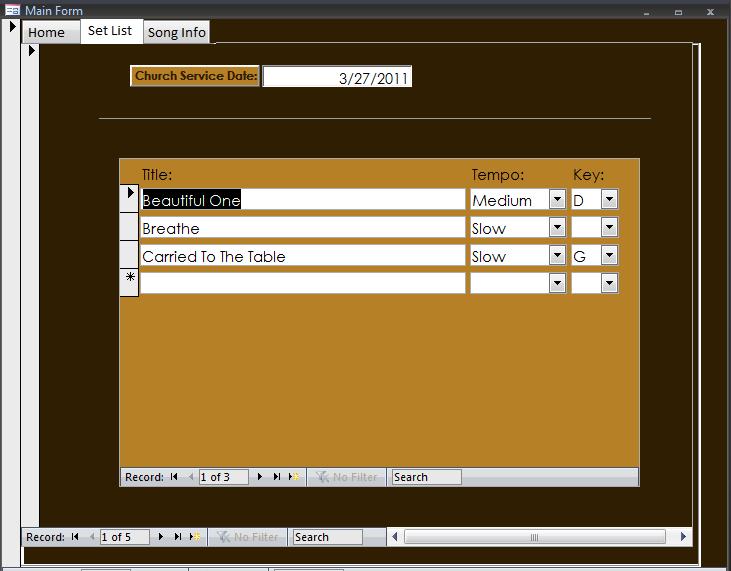731x571 pixels.
Task: Click the '1 of 5' record number box
Action: click(x=124, y=537)
